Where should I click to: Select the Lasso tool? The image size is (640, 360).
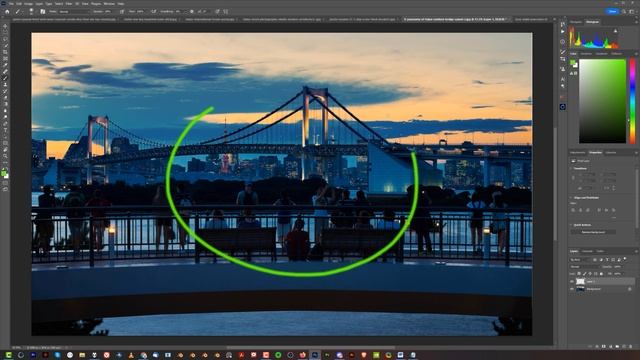5,39
